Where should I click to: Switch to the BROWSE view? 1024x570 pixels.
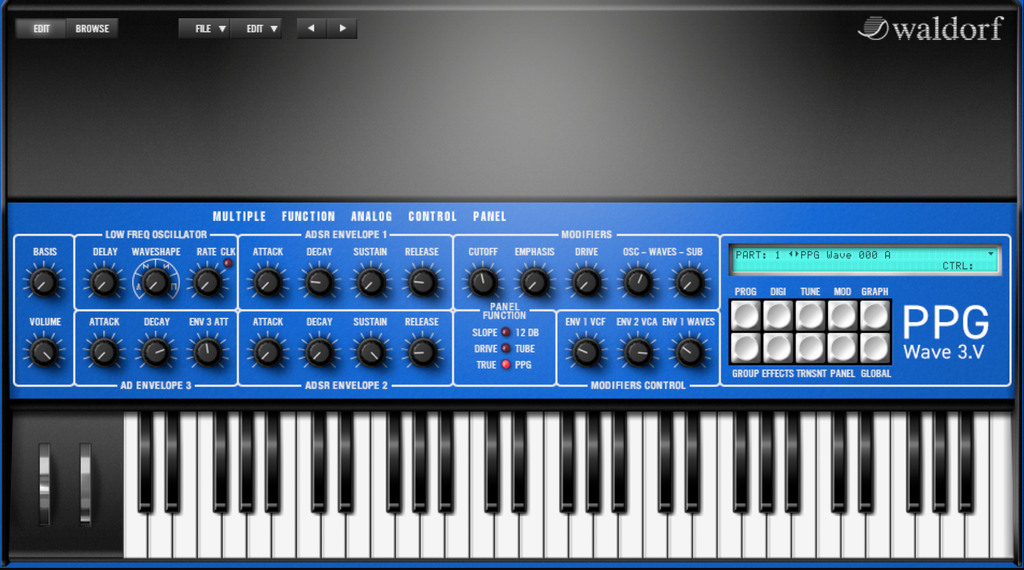pos(92,29)
